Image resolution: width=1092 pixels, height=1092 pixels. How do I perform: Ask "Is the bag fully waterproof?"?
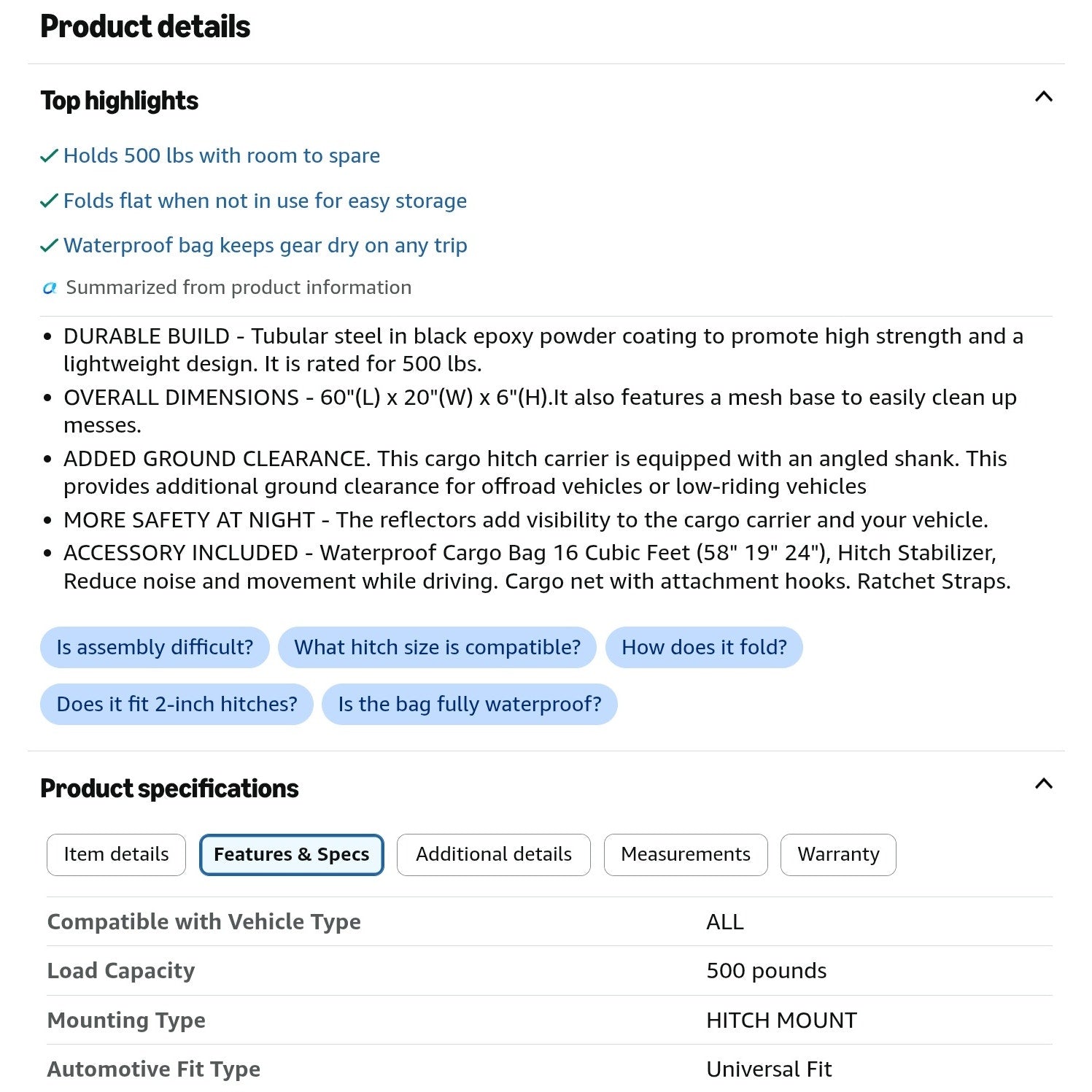pyautogui.click(x=470, y=704)
